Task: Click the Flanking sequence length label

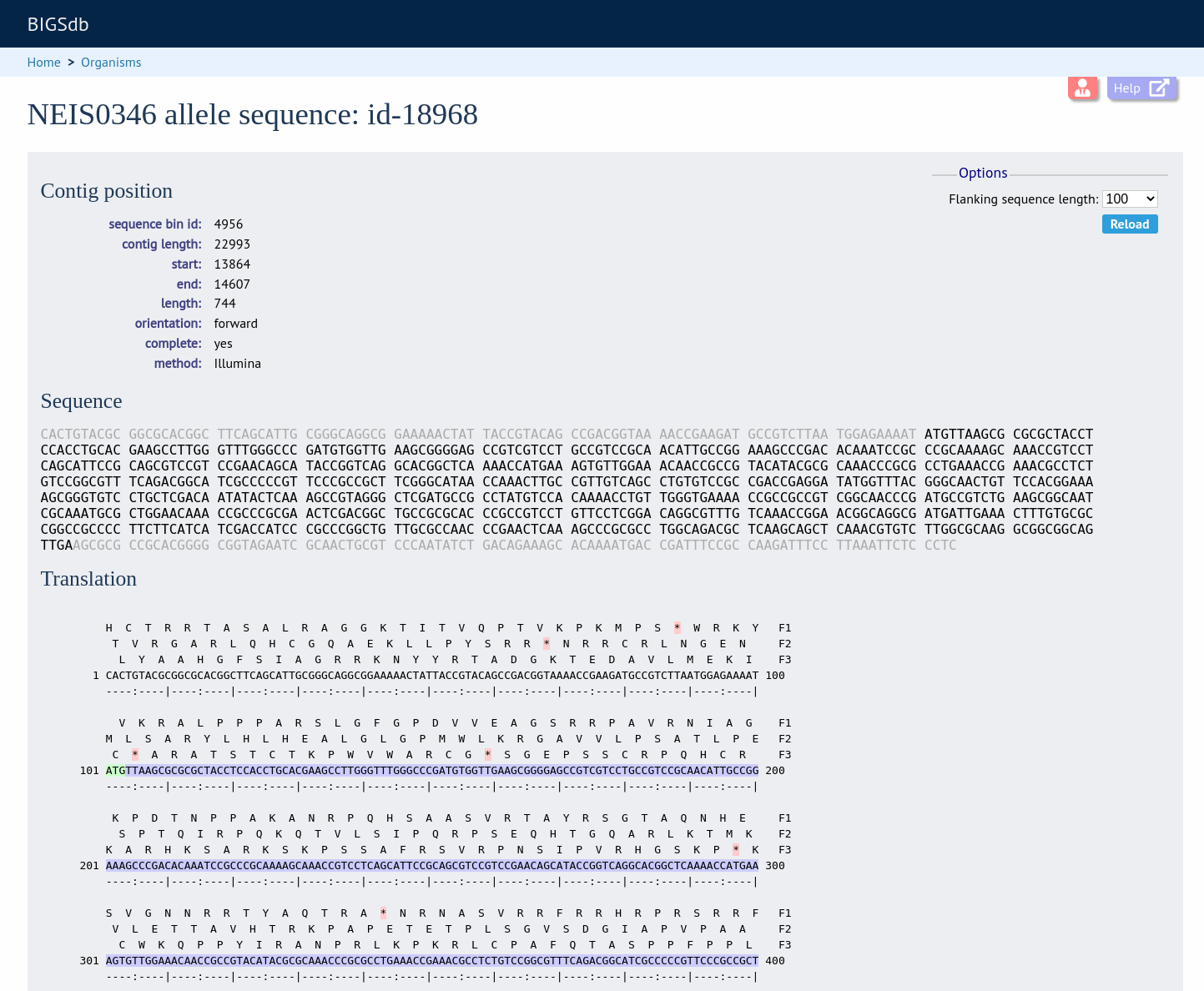Action: point(1024,199)
